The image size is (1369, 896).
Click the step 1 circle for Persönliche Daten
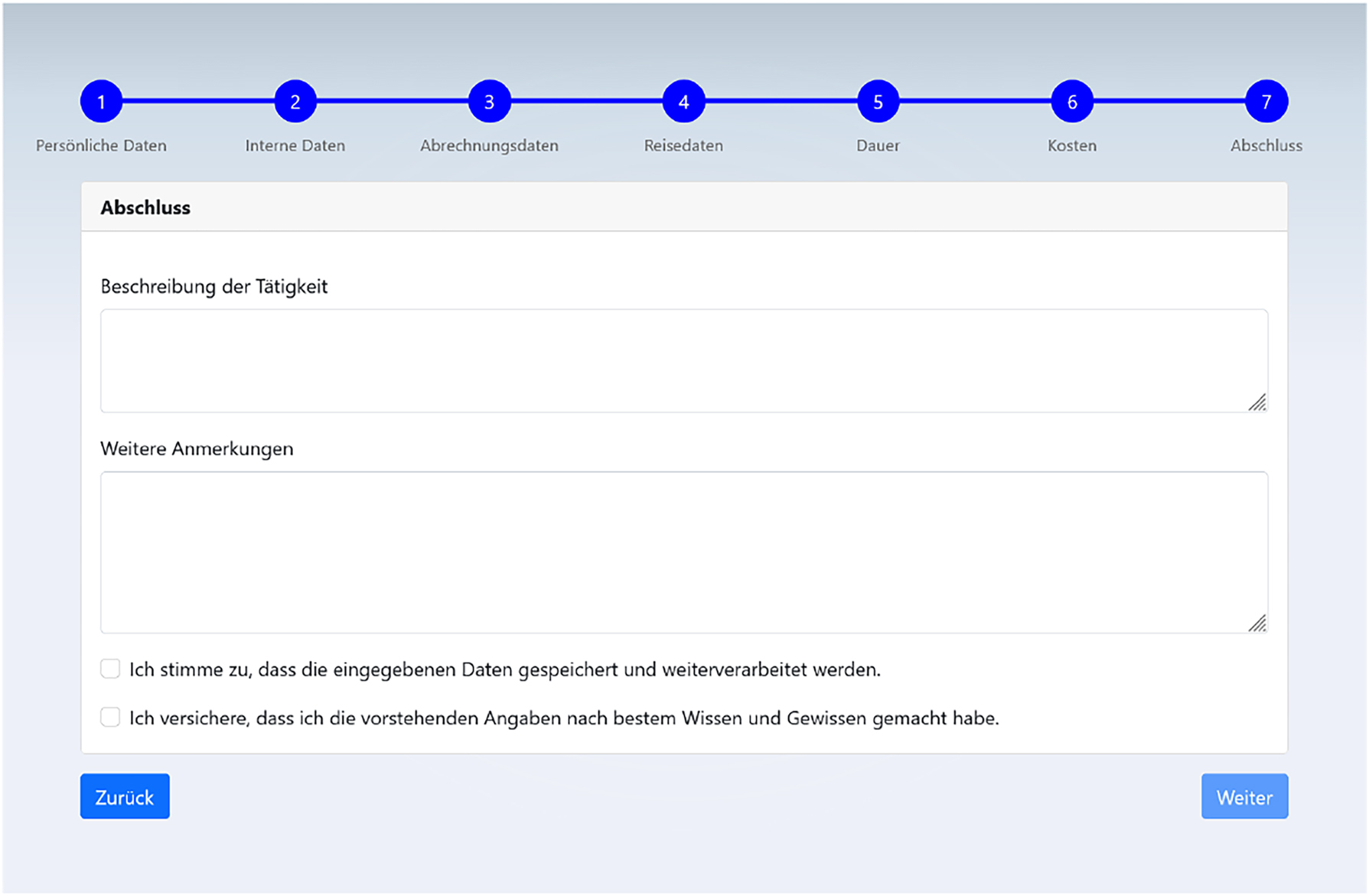tap(102, 100)
